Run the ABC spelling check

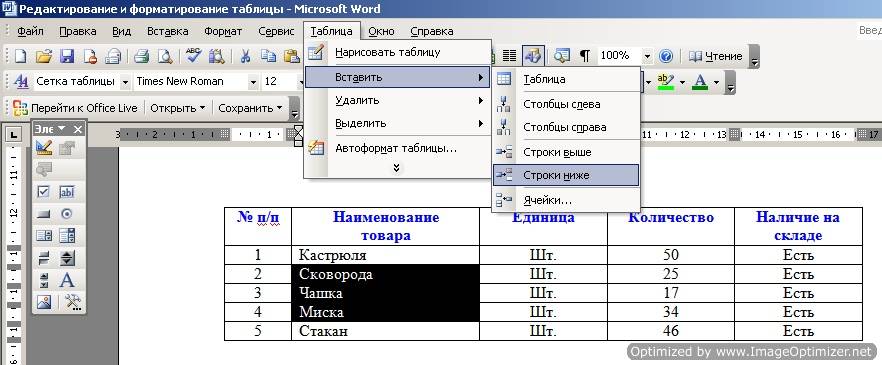click(194, 56)
